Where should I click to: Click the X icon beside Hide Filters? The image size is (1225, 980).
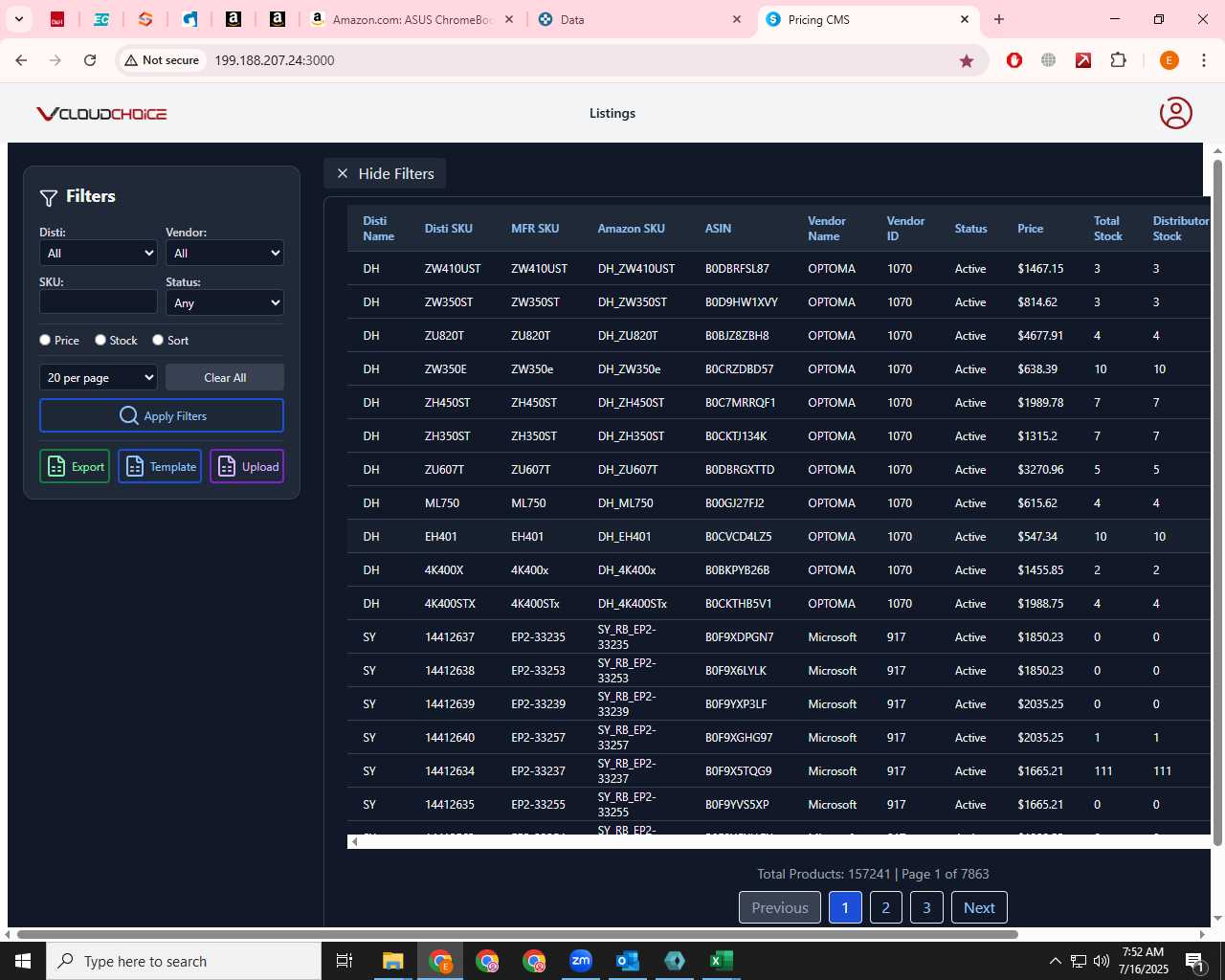pyautogui.click(x=343, y=173)
